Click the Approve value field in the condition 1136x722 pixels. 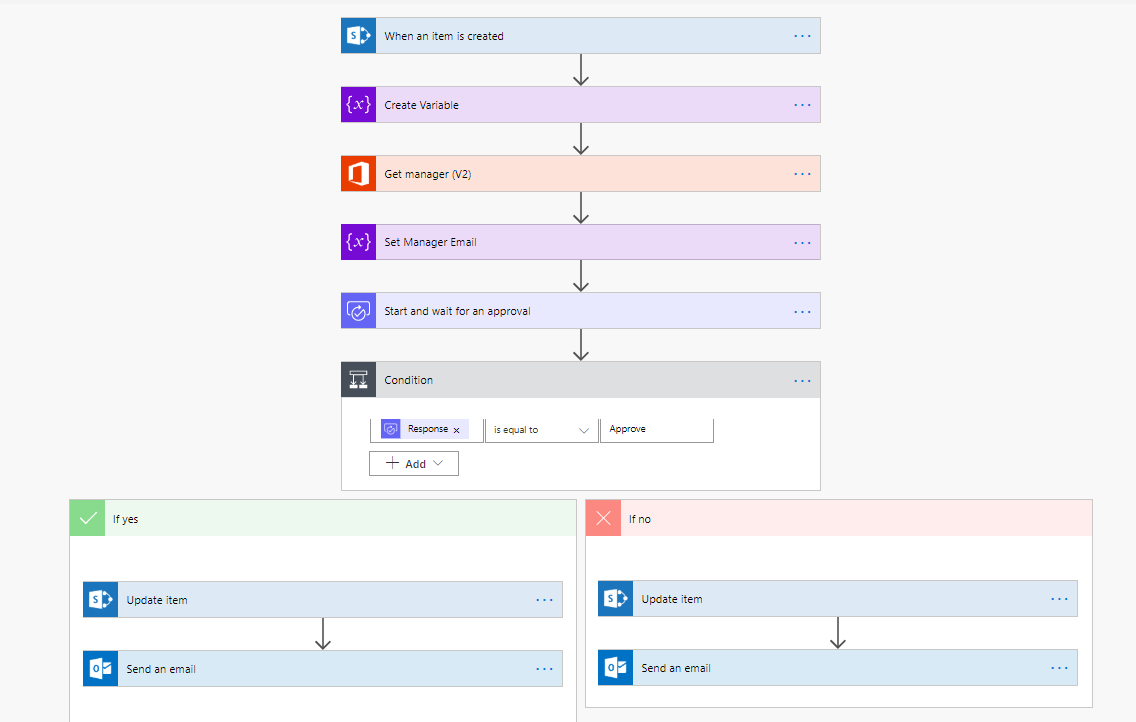[x=657, y=429]
